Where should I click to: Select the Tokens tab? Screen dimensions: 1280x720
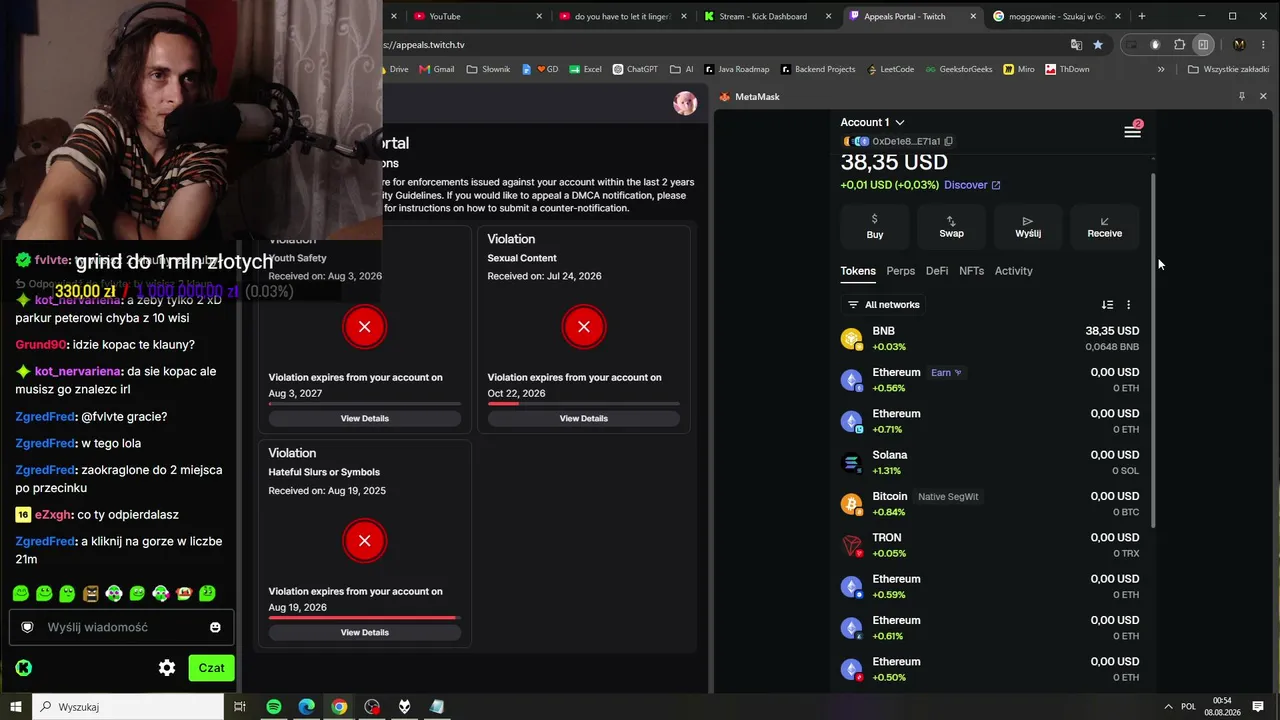click(858, 271)
